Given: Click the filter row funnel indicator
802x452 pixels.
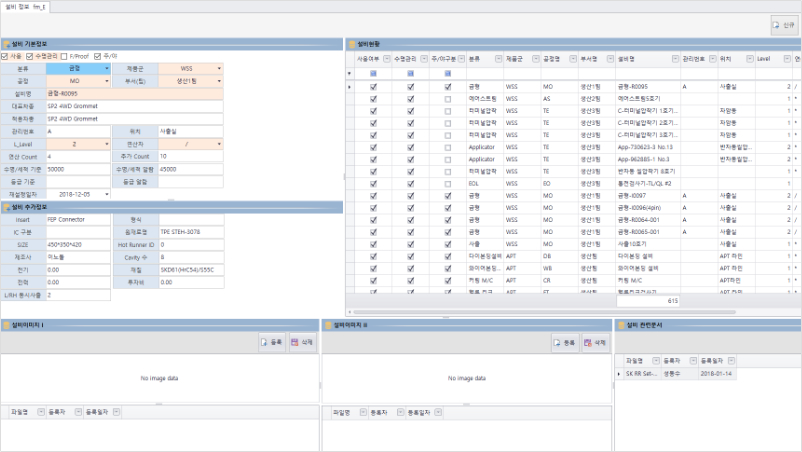Looking at the screenshot, I should tap(350, 74).
